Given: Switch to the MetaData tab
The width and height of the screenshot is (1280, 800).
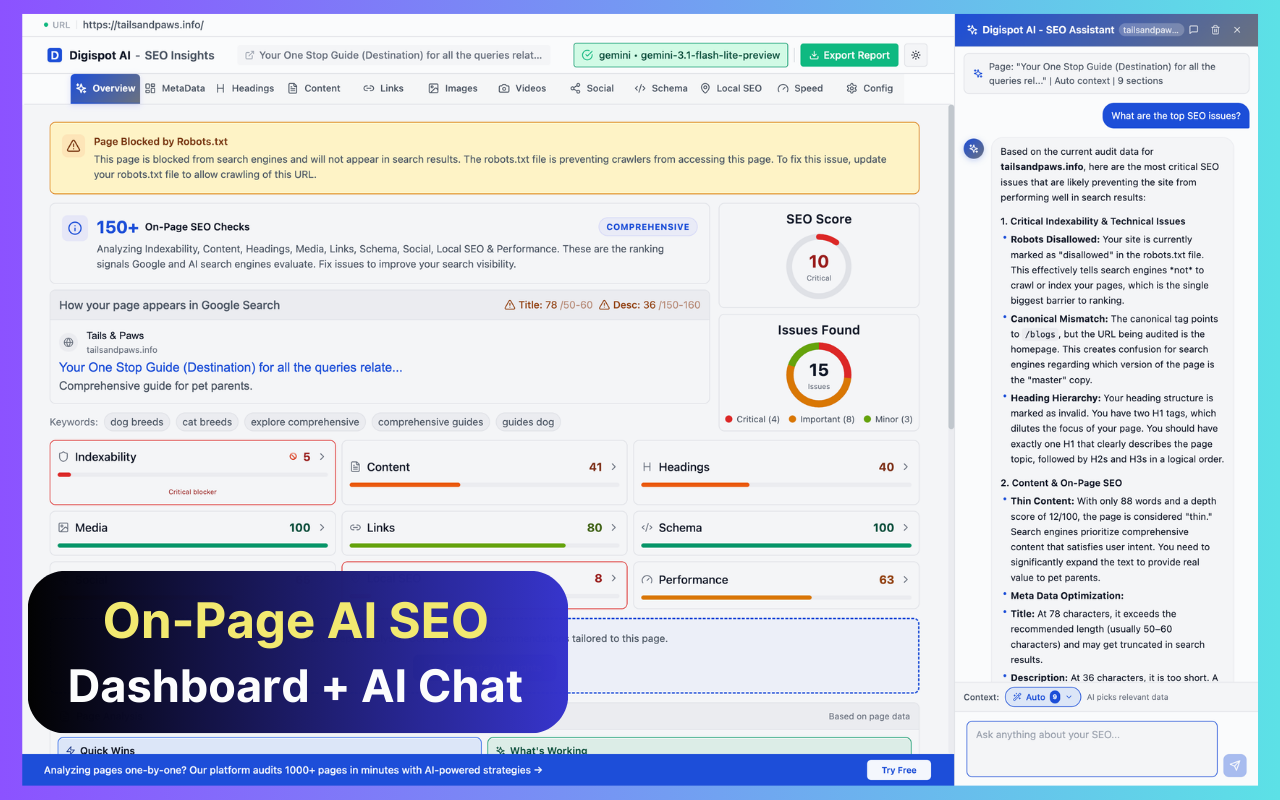Looking at the screenshot, I should (x=175, y=88).
